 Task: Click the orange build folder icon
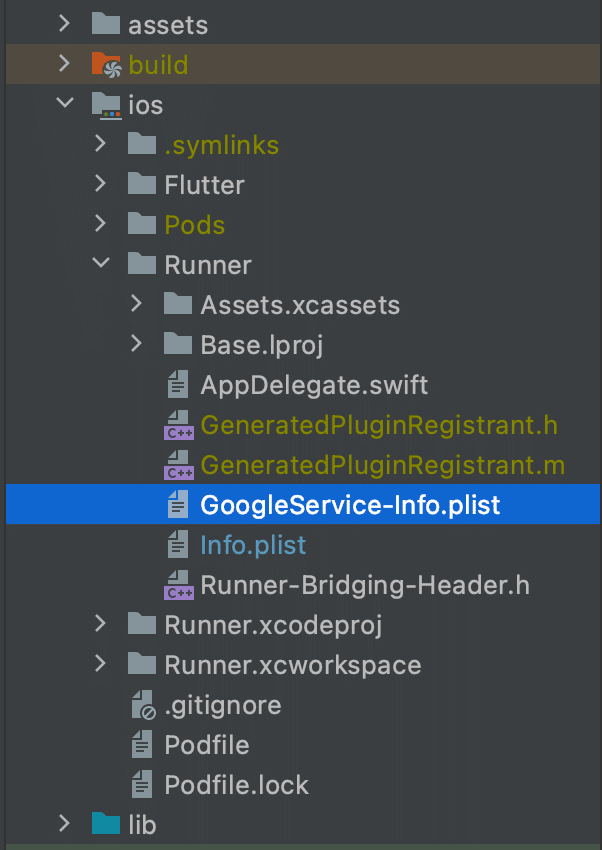(106, 64)
